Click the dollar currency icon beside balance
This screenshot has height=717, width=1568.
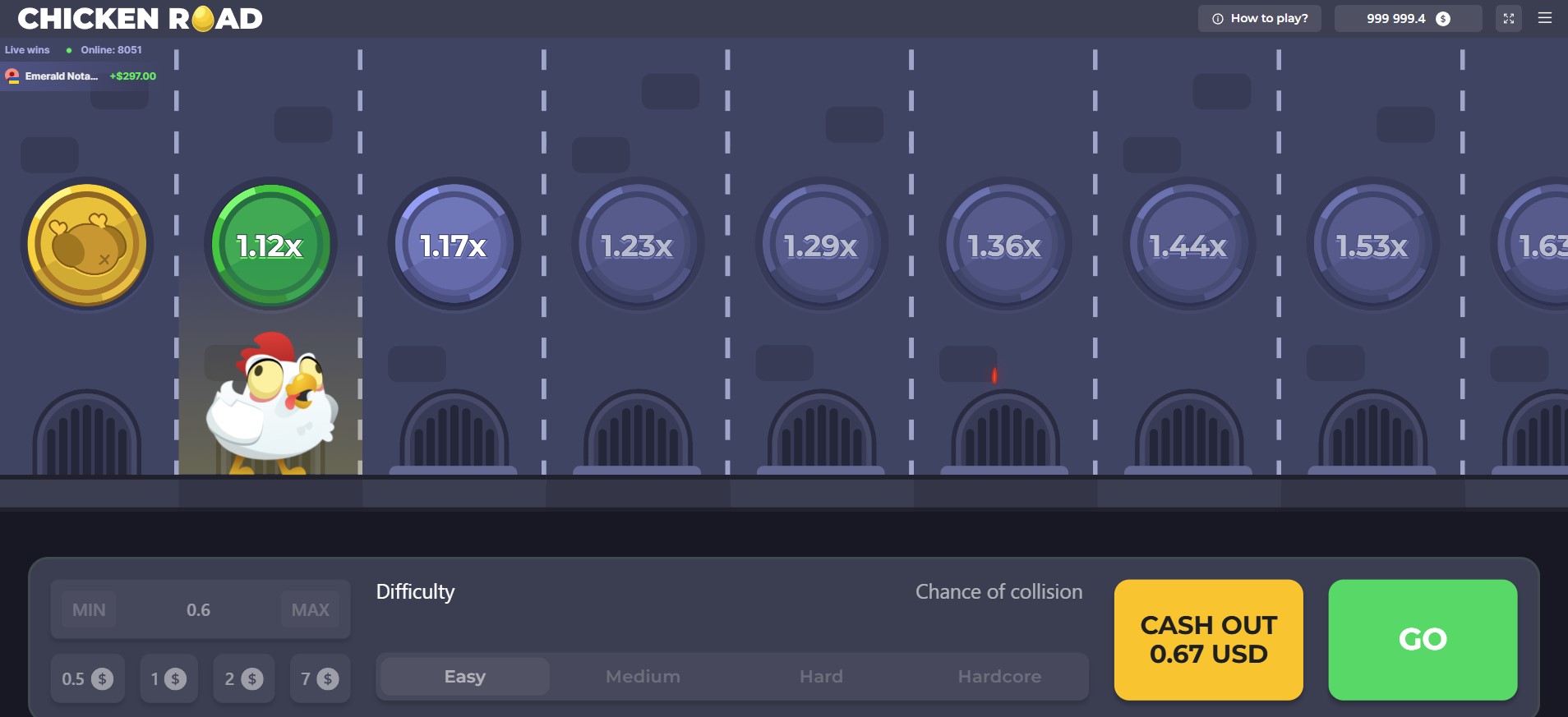click(x=1443, y=18)
